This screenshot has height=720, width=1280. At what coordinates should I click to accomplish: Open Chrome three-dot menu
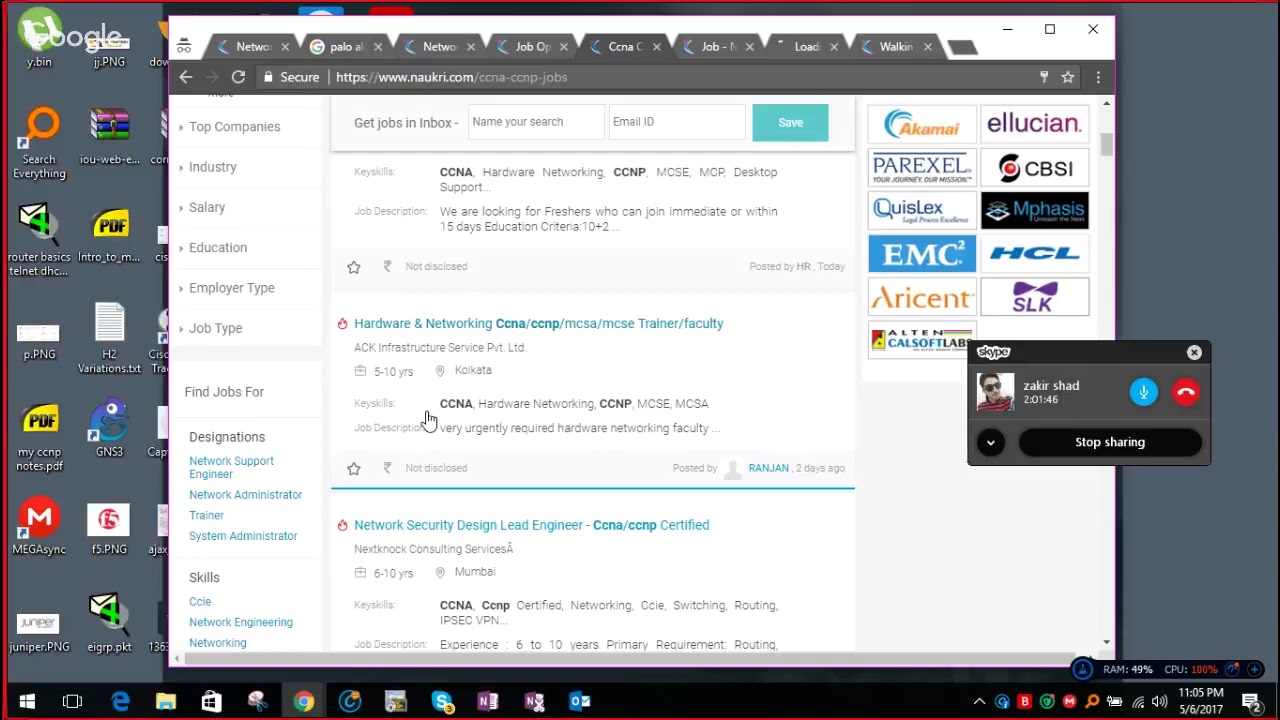(x=1098, y=77)
